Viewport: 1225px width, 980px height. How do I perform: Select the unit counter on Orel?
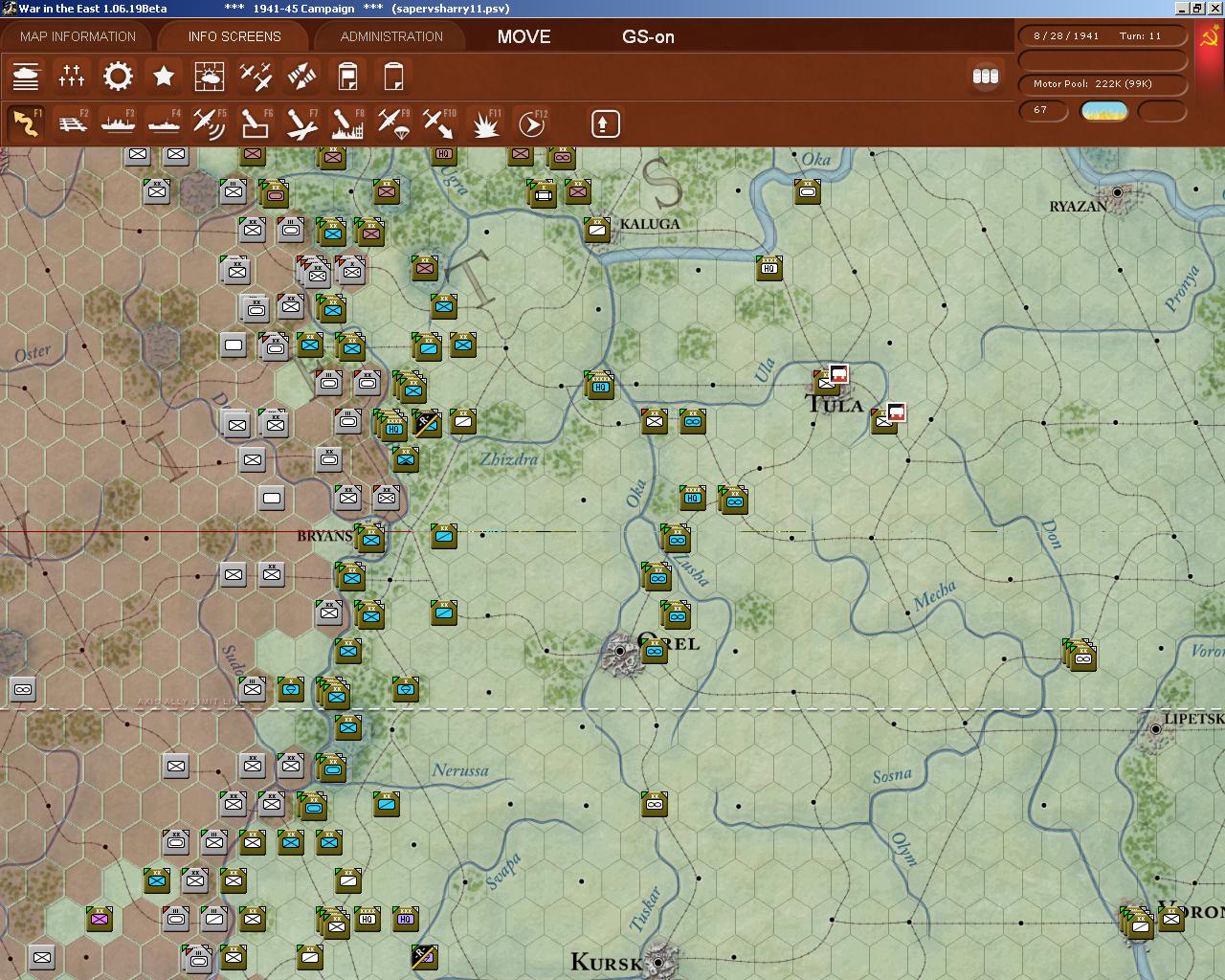coord(655,651)
